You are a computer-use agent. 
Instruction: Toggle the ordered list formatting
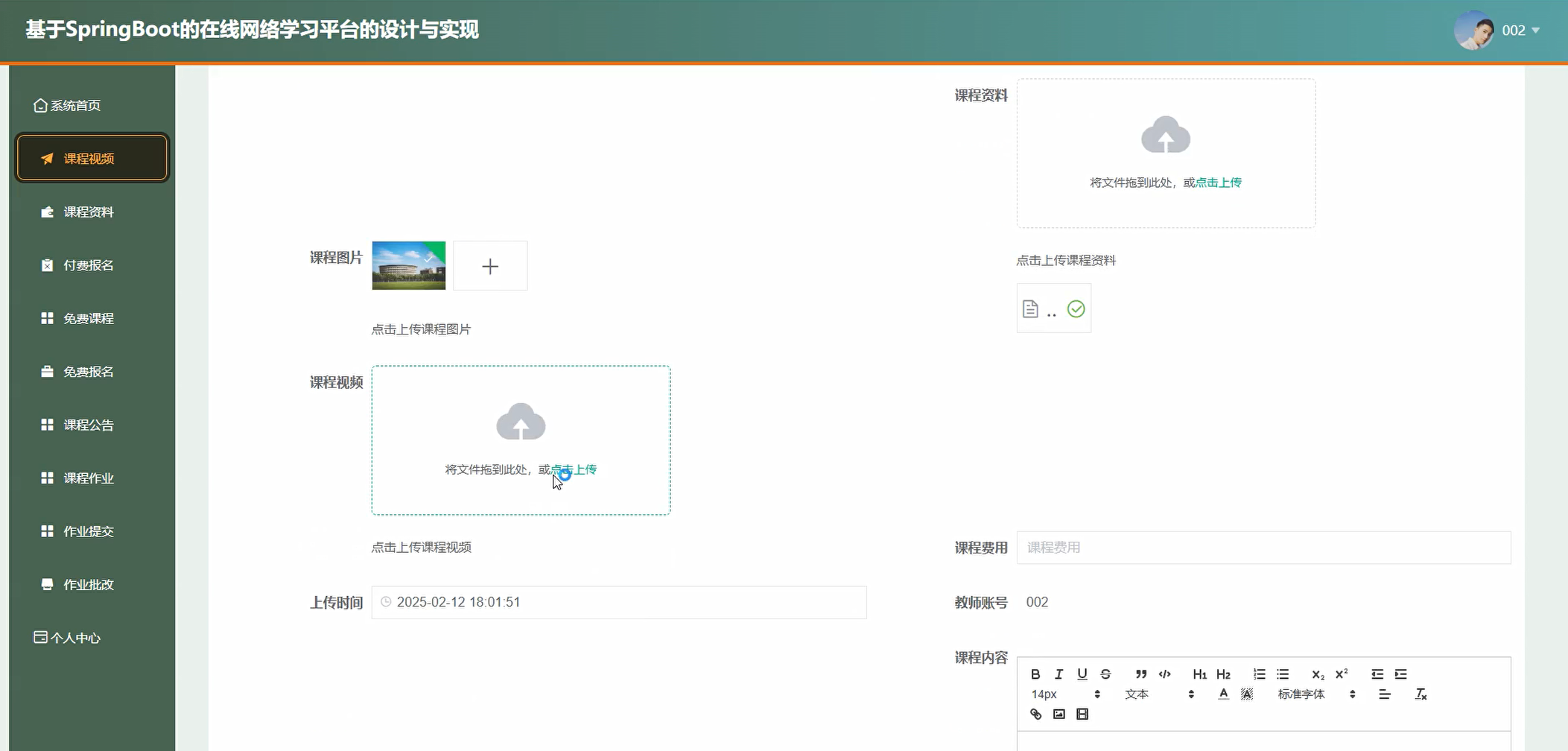click(1260, 674)
